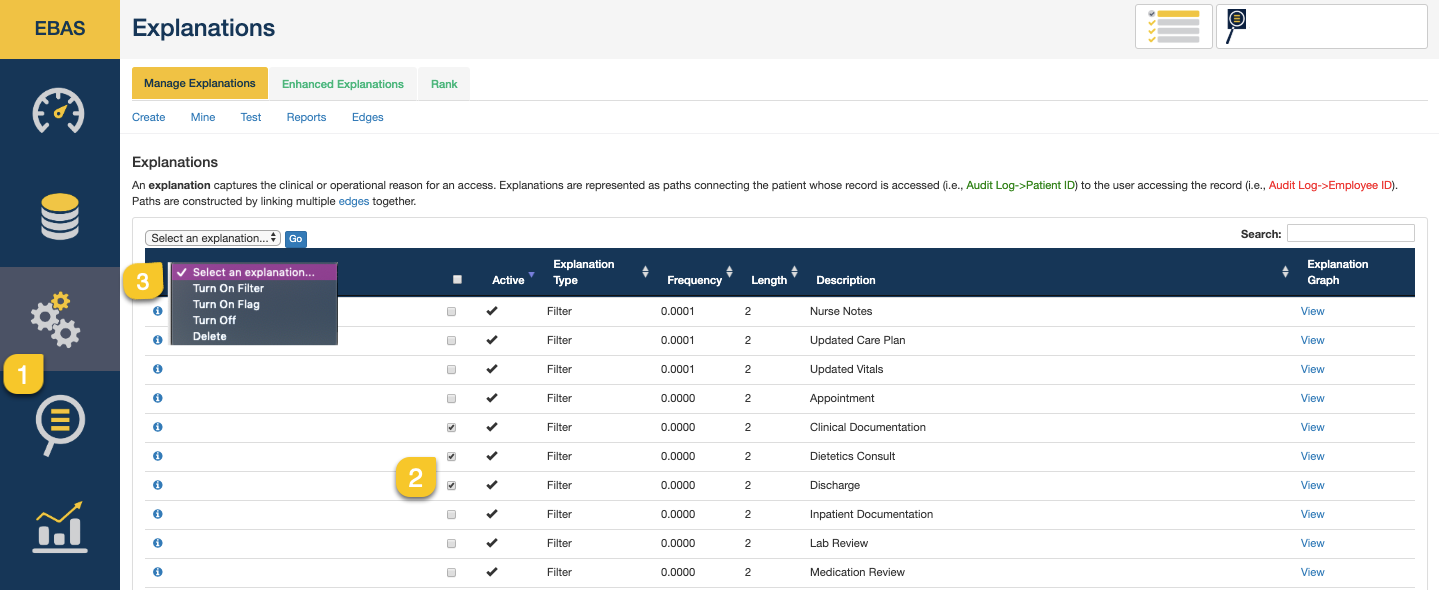The width and height of the screenshot is (1439, 590).
Task: Uncheck the Clinical Documentation checkbox
Action: [451, 428]
